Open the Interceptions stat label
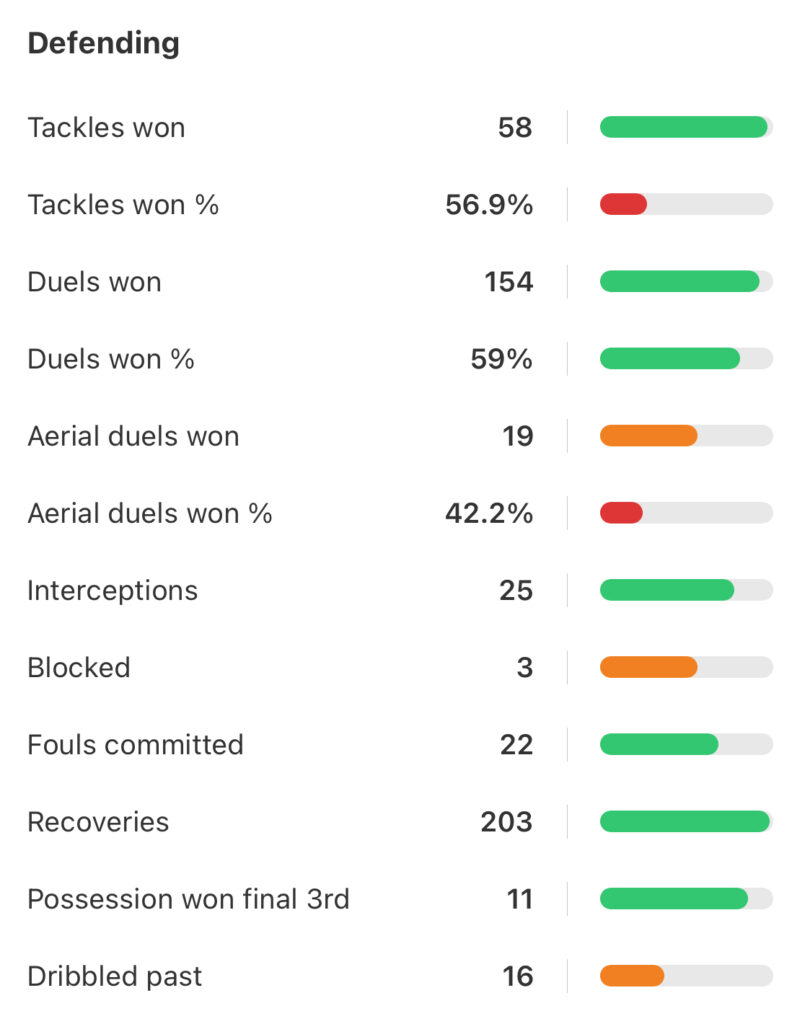792x1024 pixels. [112, 591]
